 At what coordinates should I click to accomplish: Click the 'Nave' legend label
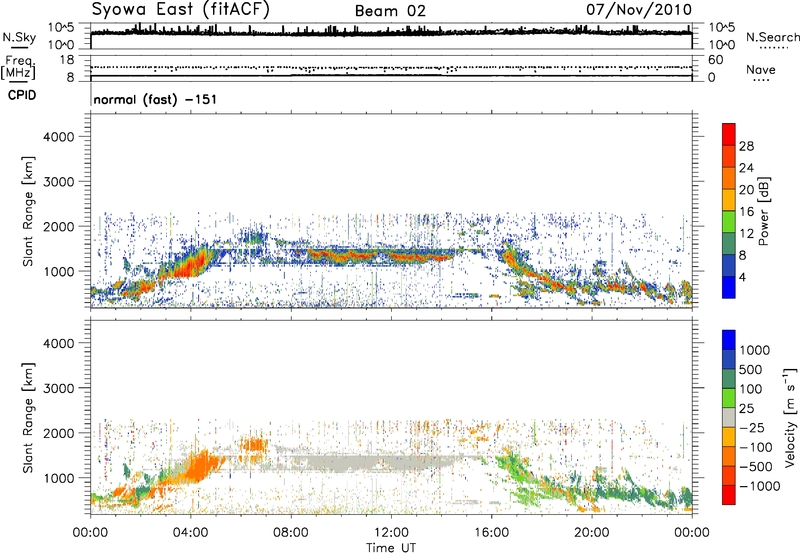[761, 69]
